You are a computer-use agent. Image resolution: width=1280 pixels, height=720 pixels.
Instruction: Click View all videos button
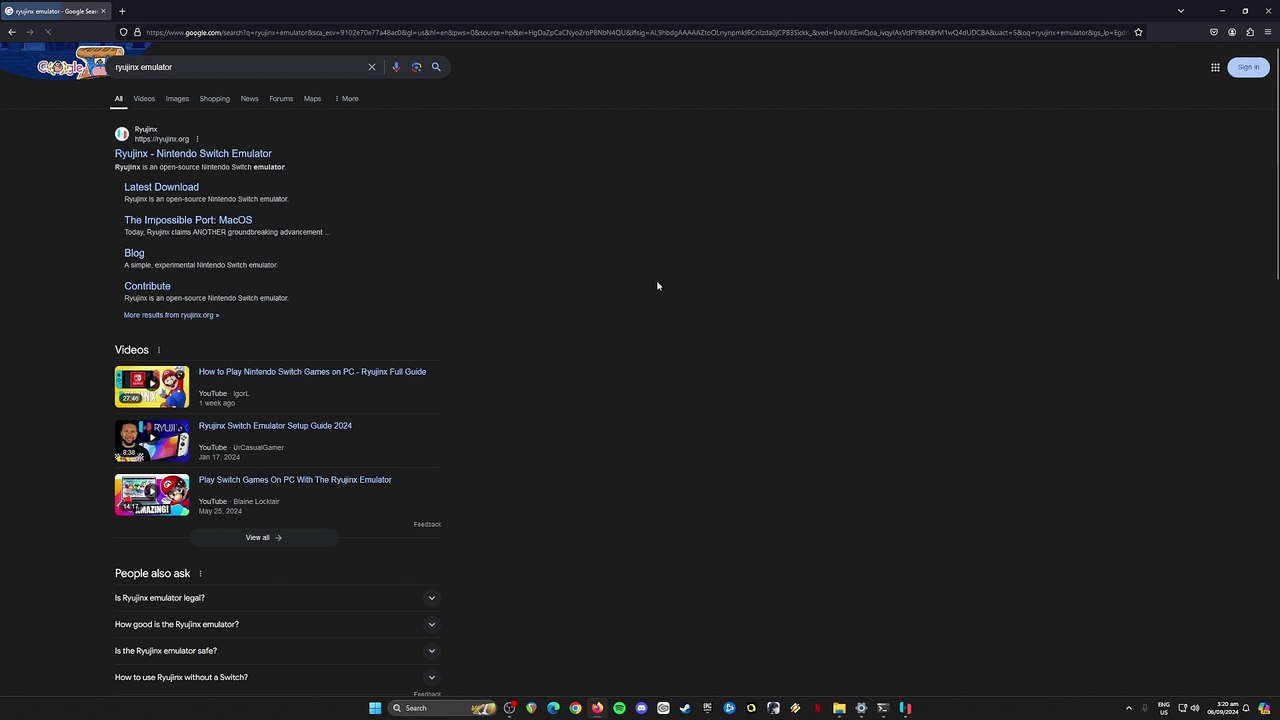tap(264, 538)
